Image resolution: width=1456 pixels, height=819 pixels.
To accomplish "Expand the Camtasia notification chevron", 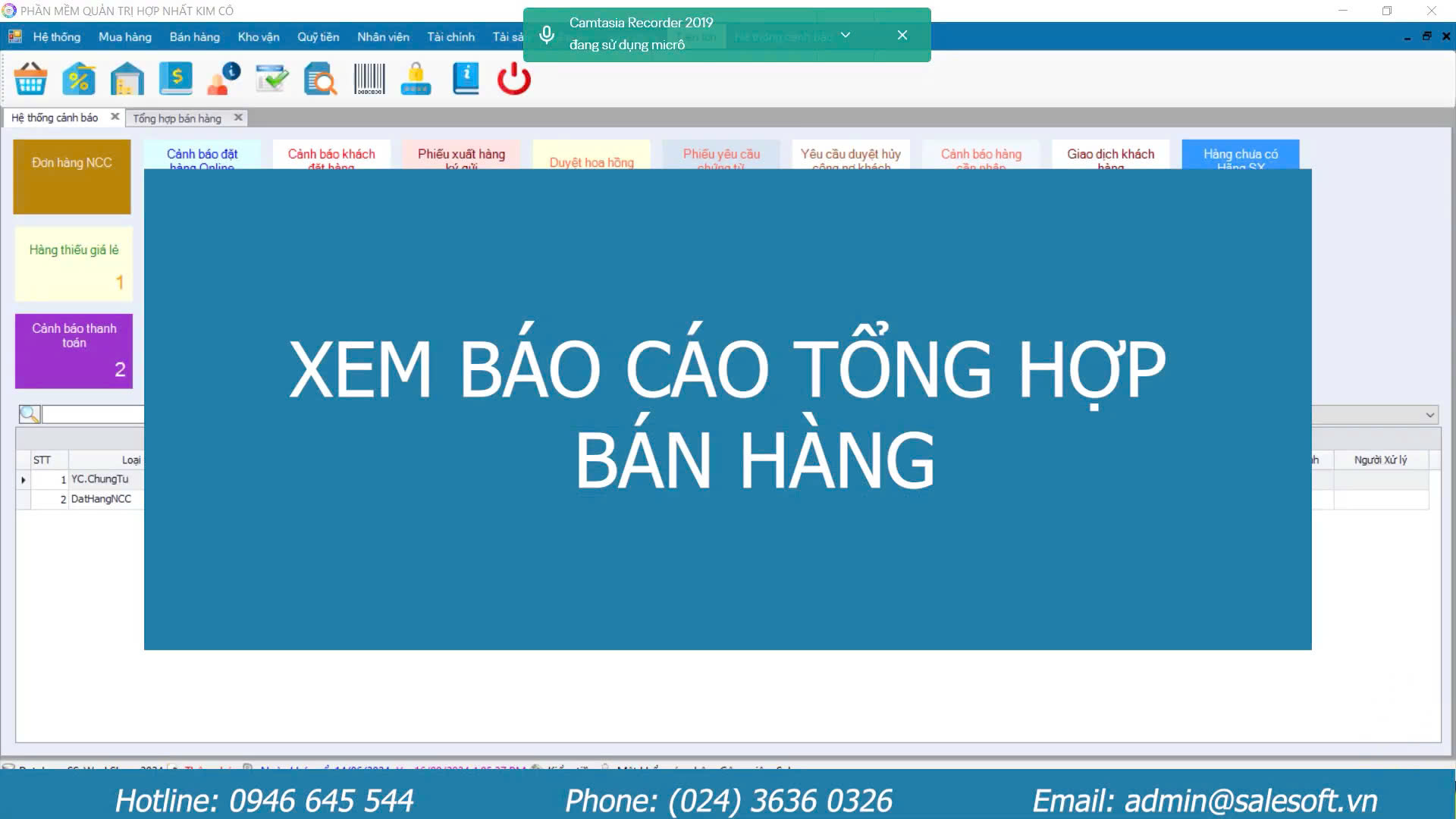I will [846, 35].
